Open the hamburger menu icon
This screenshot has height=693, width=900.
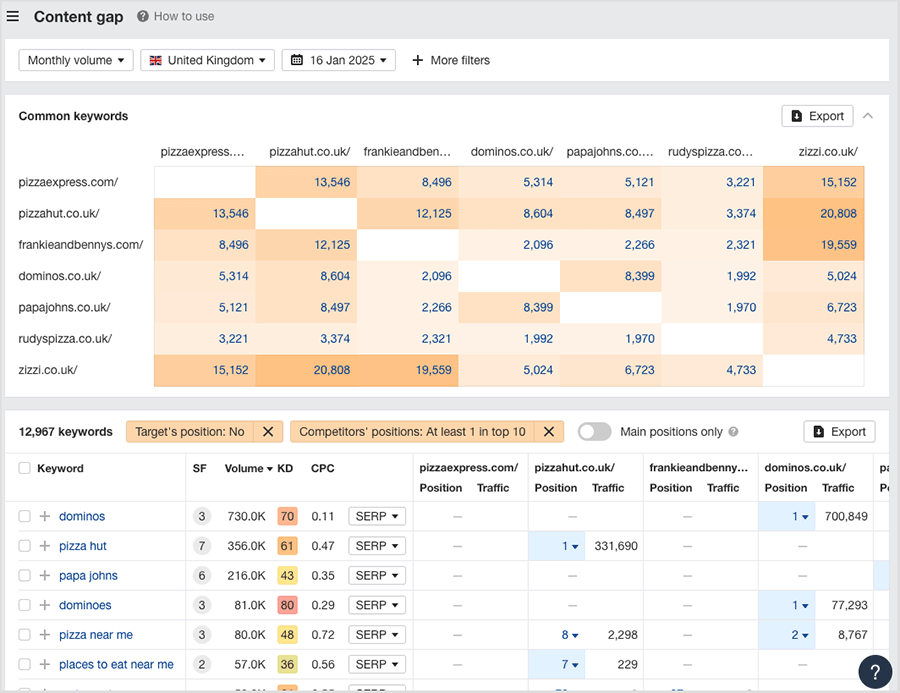tap(13, 16)
